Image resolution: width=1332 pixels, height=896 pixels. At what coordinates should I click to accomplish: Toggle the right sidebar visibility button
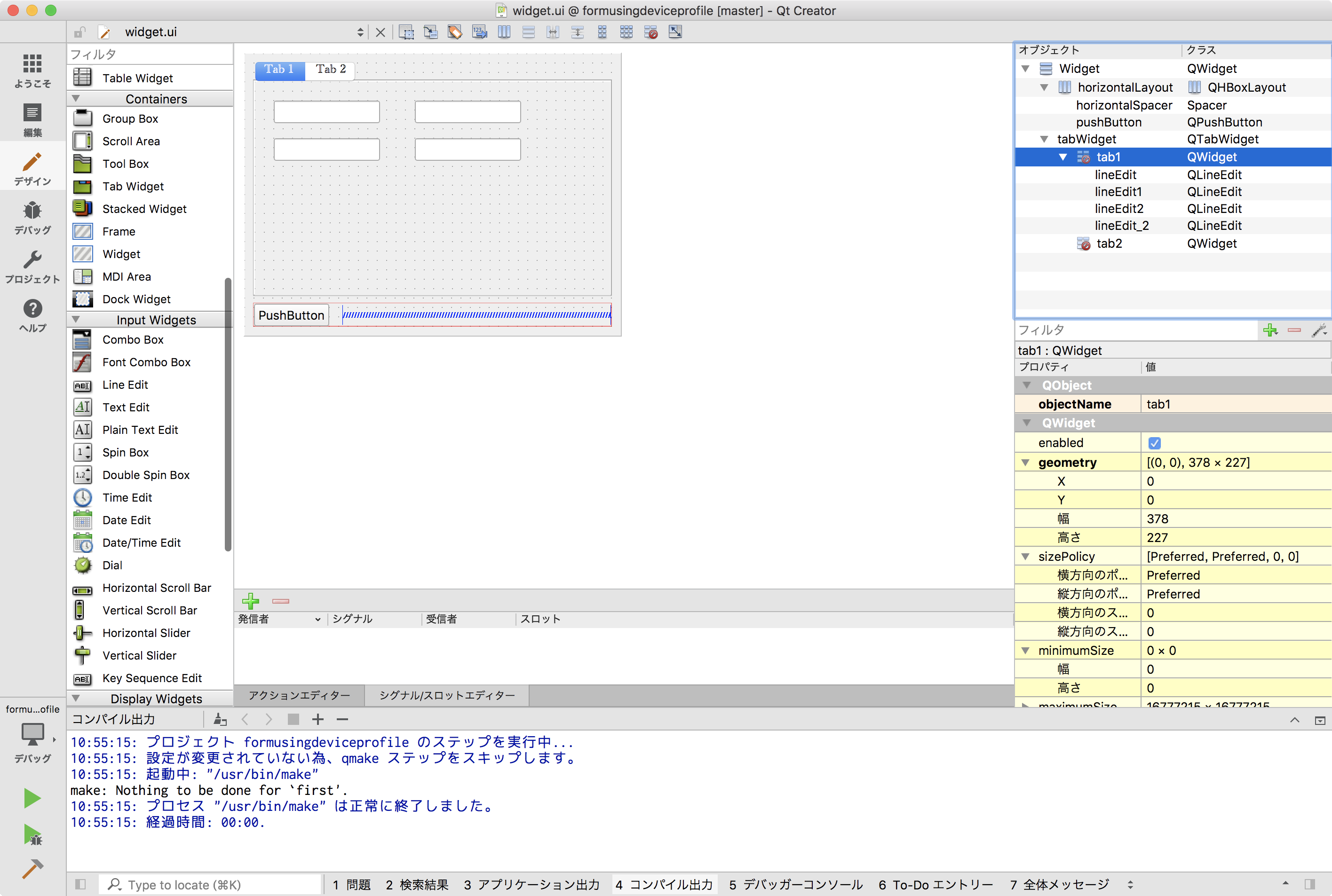click(1310, 884)
